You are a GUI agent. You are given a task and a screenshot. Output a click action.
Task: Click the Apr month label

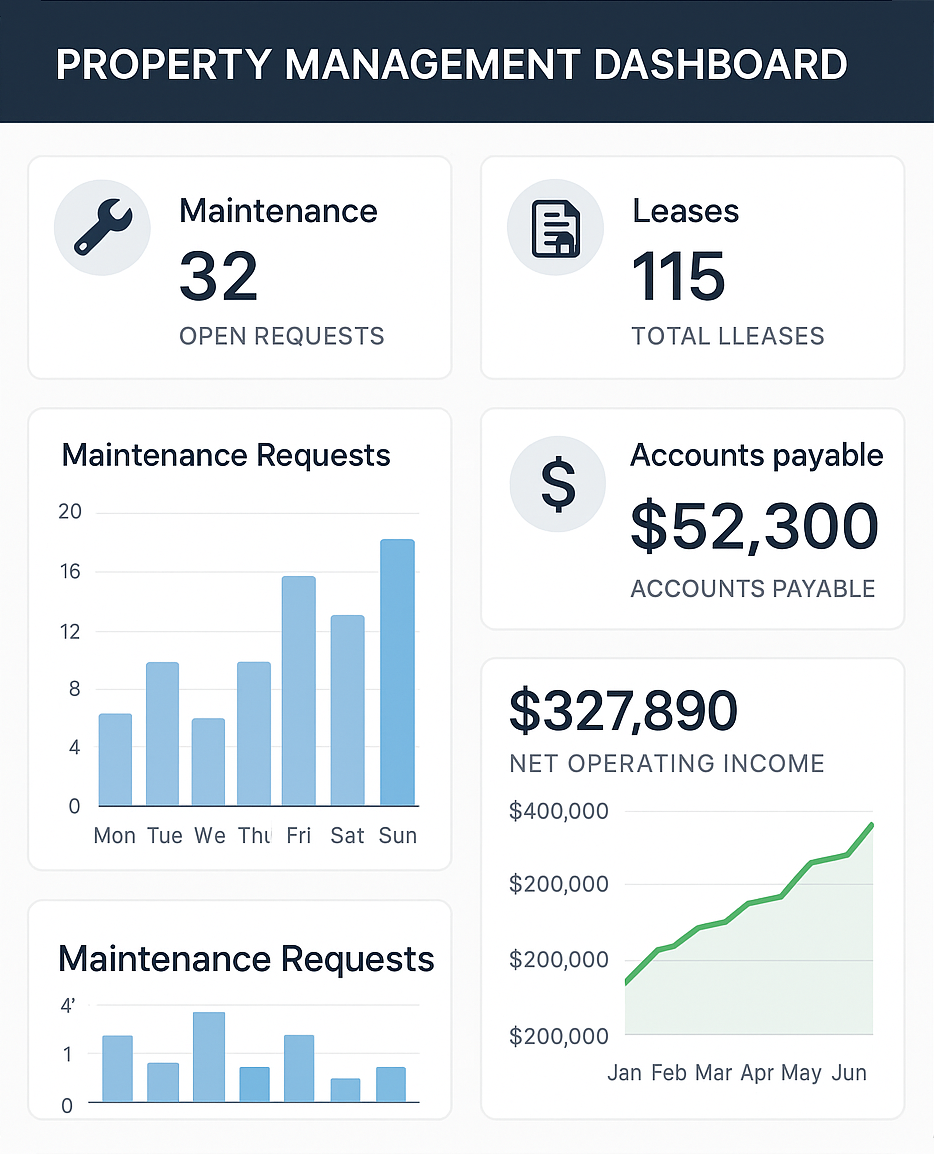(757, 1074)
